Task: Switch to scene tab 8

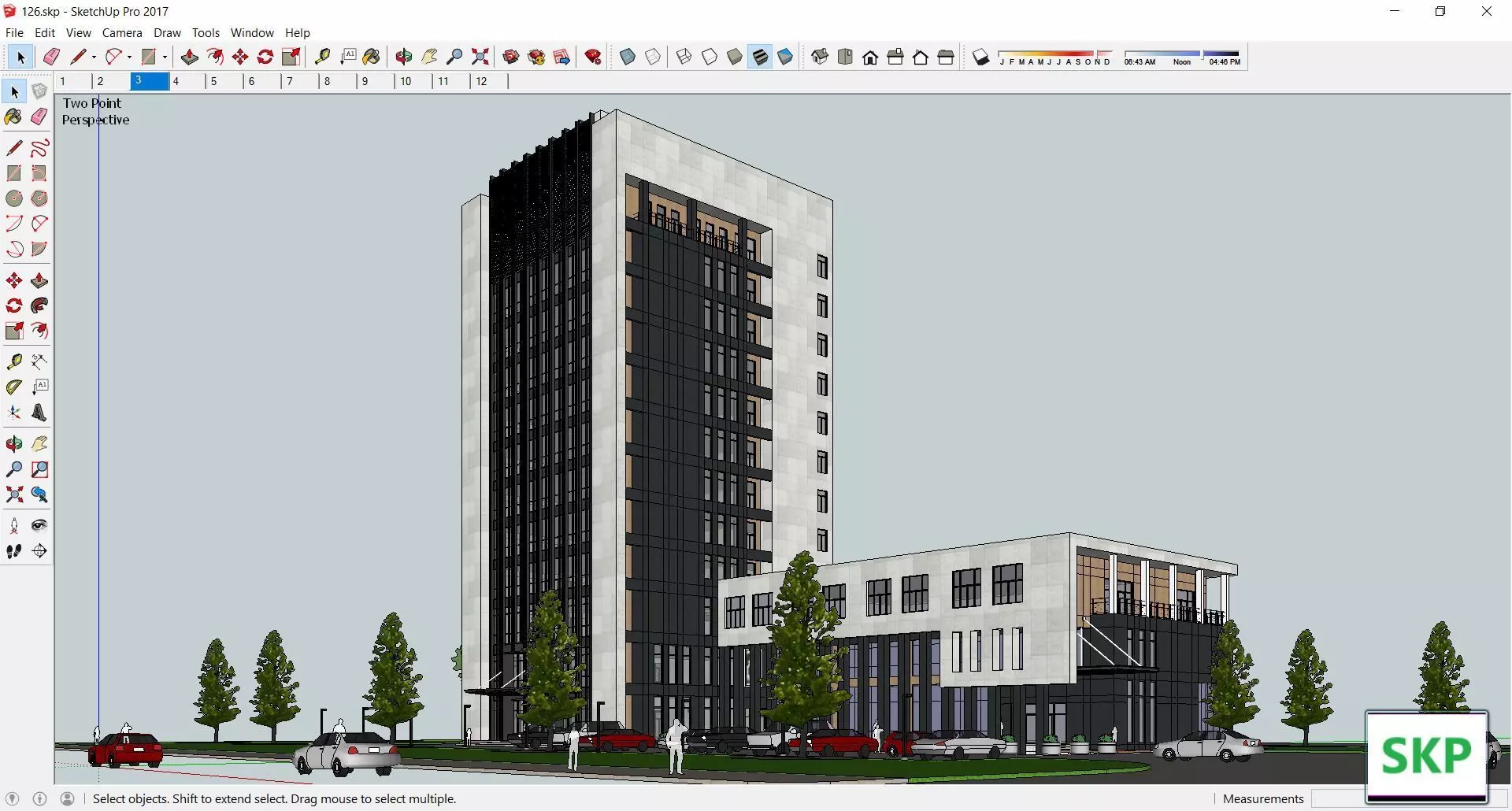Action: [338, 81]
